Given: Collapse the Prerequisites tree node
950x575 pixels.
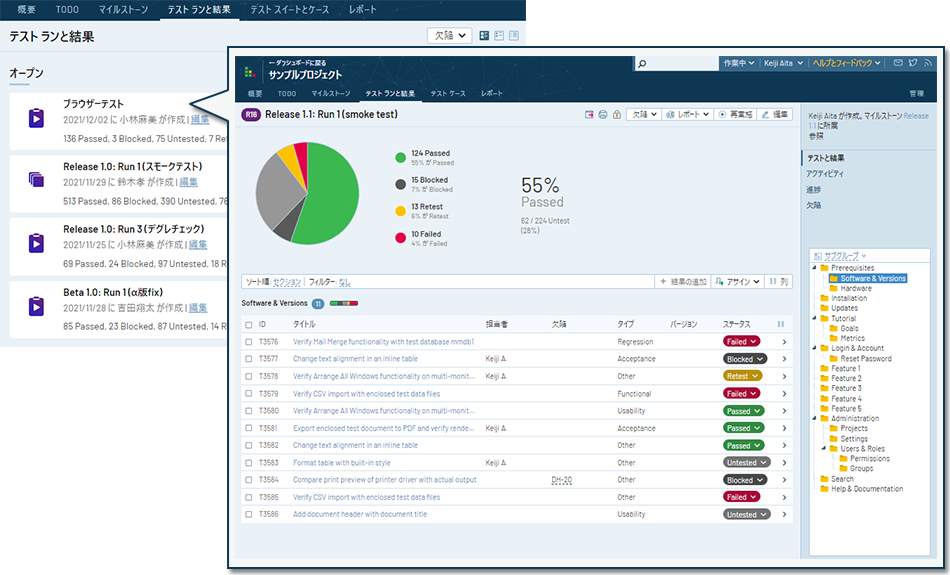Looking at the screenshot, I should 814,268.
